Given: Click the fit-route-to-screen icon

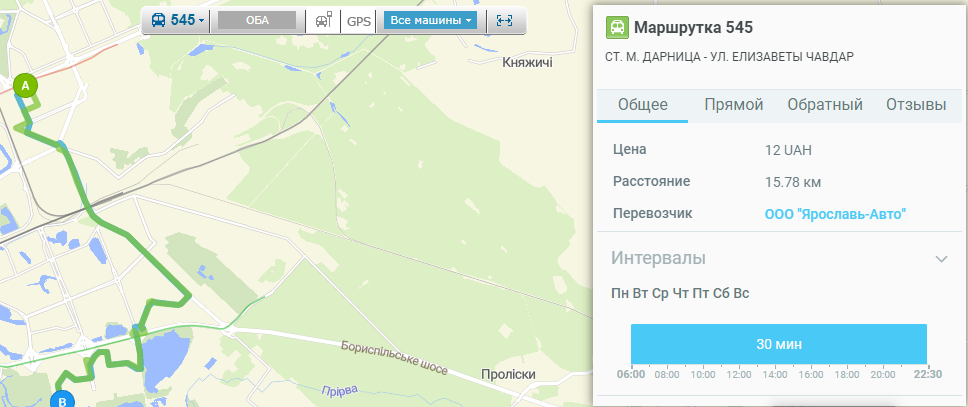Looking at the screenshot, I should pyautogui.click(x=505, y=20).
